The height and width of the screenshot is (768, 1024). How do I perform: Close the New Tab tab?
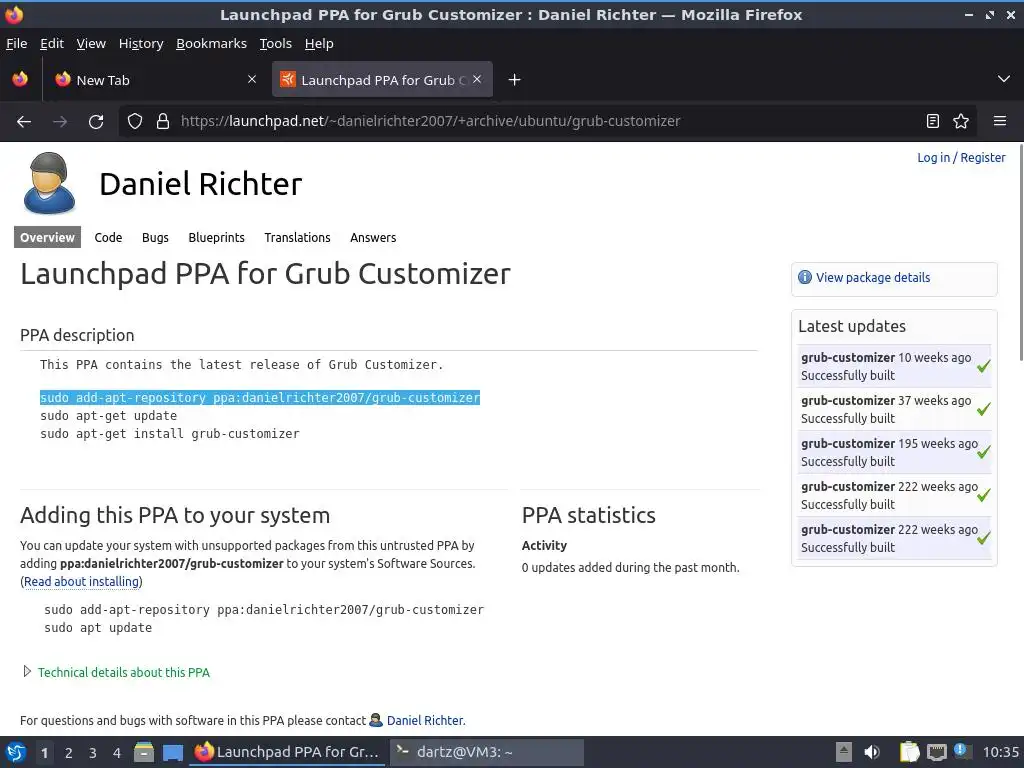point(252,79)
